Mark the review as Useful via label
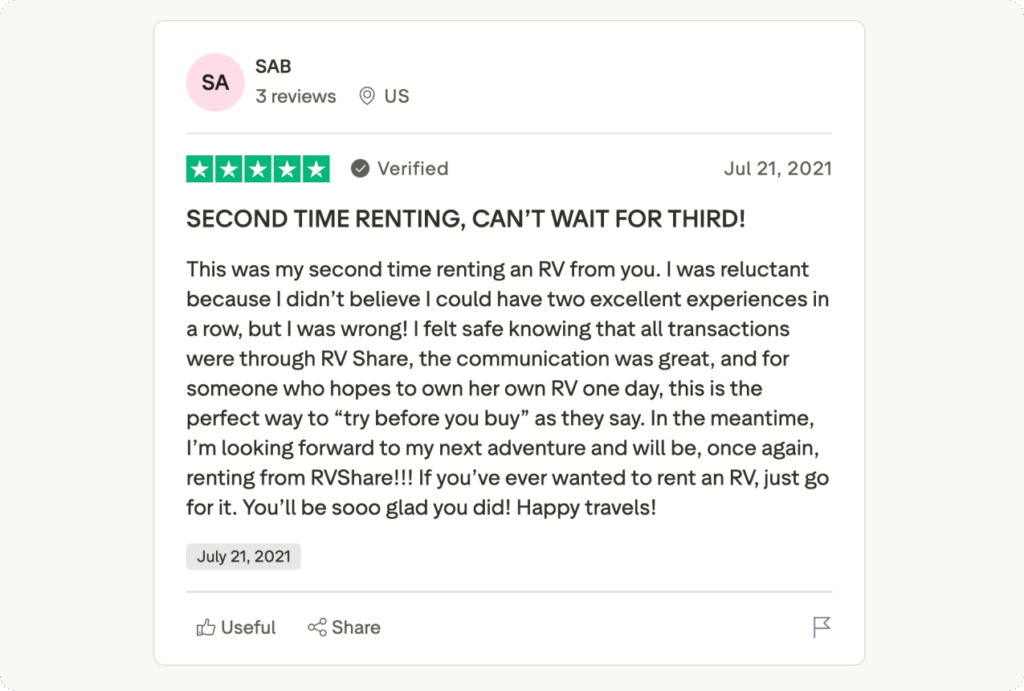The width and height of the screenshot is (1024, 691). 248,628
